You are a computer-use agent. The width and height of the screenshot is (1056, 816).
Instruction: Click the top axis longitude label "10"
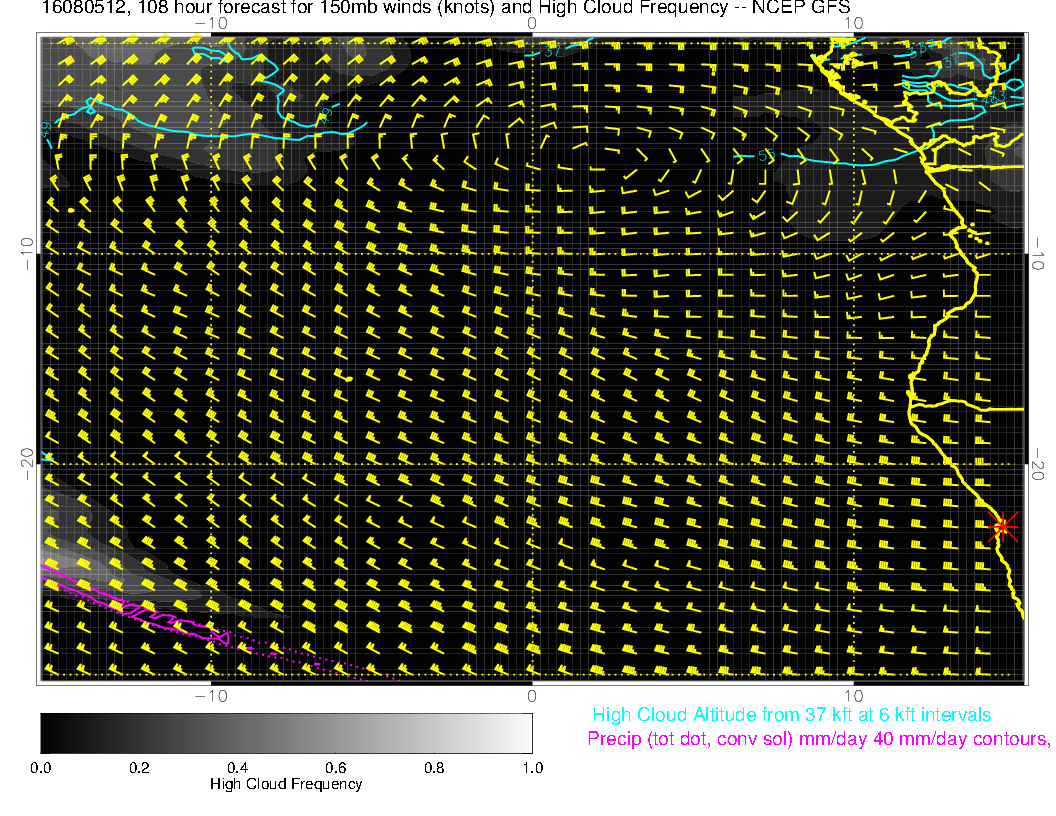[853, 23]
